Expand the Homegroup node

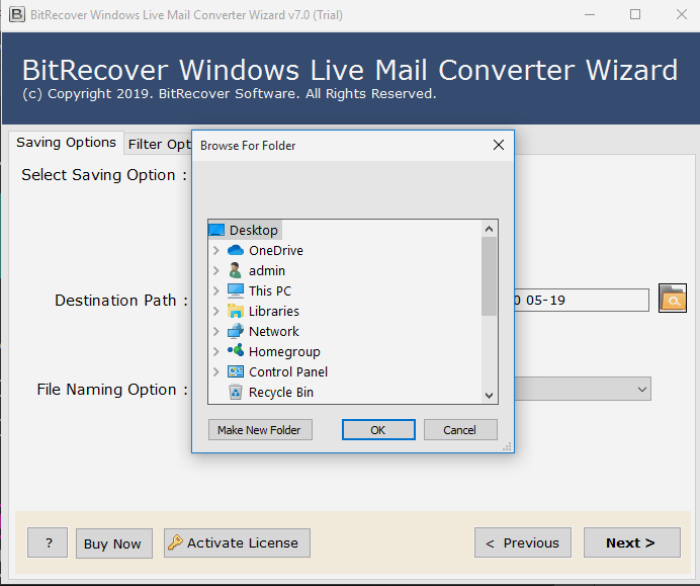pos(216,352)
